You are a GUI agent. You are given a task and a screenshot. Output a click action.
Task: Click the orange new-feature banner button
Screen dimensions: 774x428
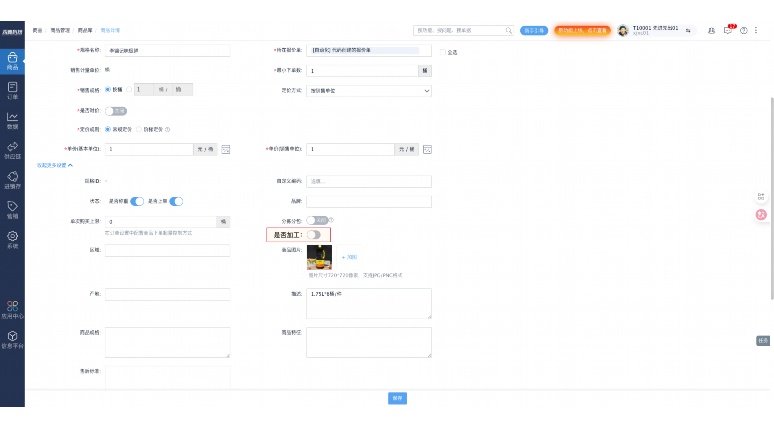pos(582,31)
